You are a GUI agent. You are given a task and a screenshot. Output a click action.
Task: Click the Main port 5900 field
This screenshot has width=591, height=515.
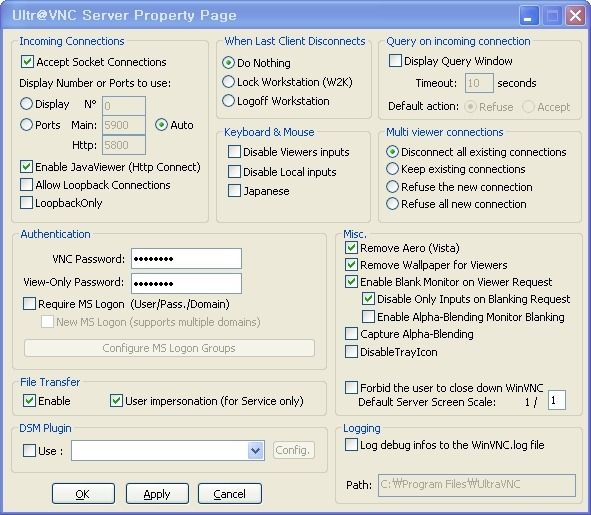tap(124, 125)
